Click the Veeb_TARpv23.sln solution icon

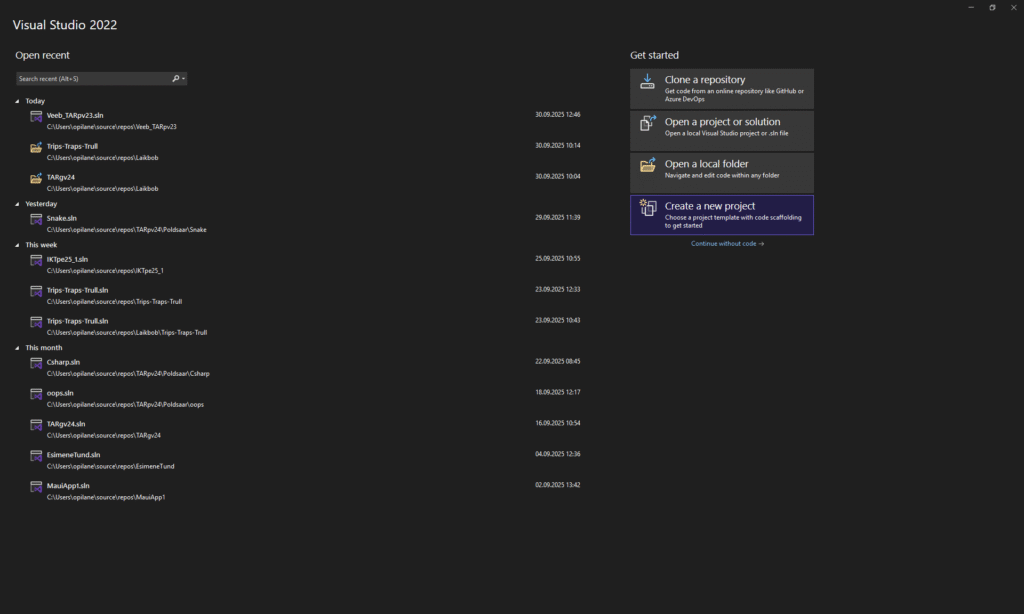point(36,117)
